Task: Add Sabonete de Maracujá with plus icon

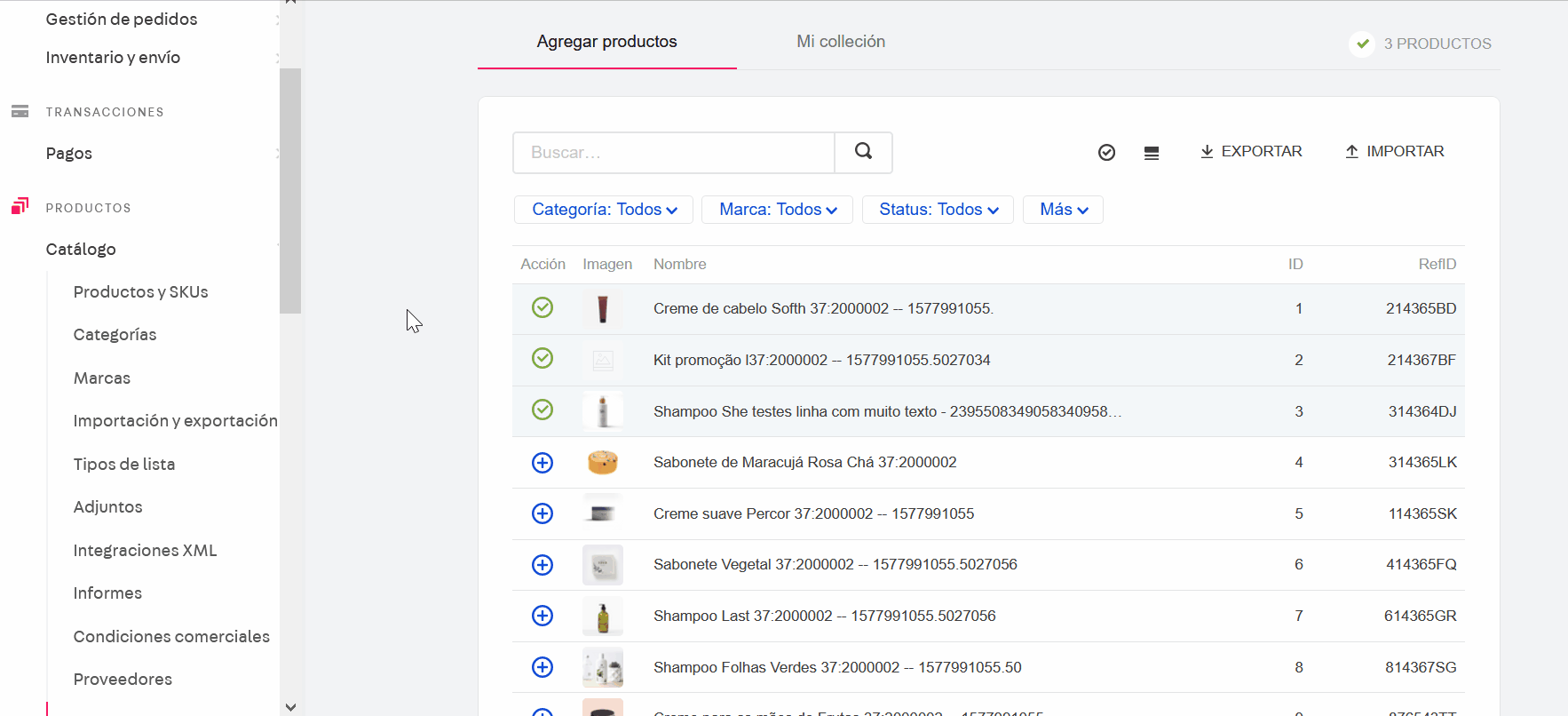Action: pos(542,463)
